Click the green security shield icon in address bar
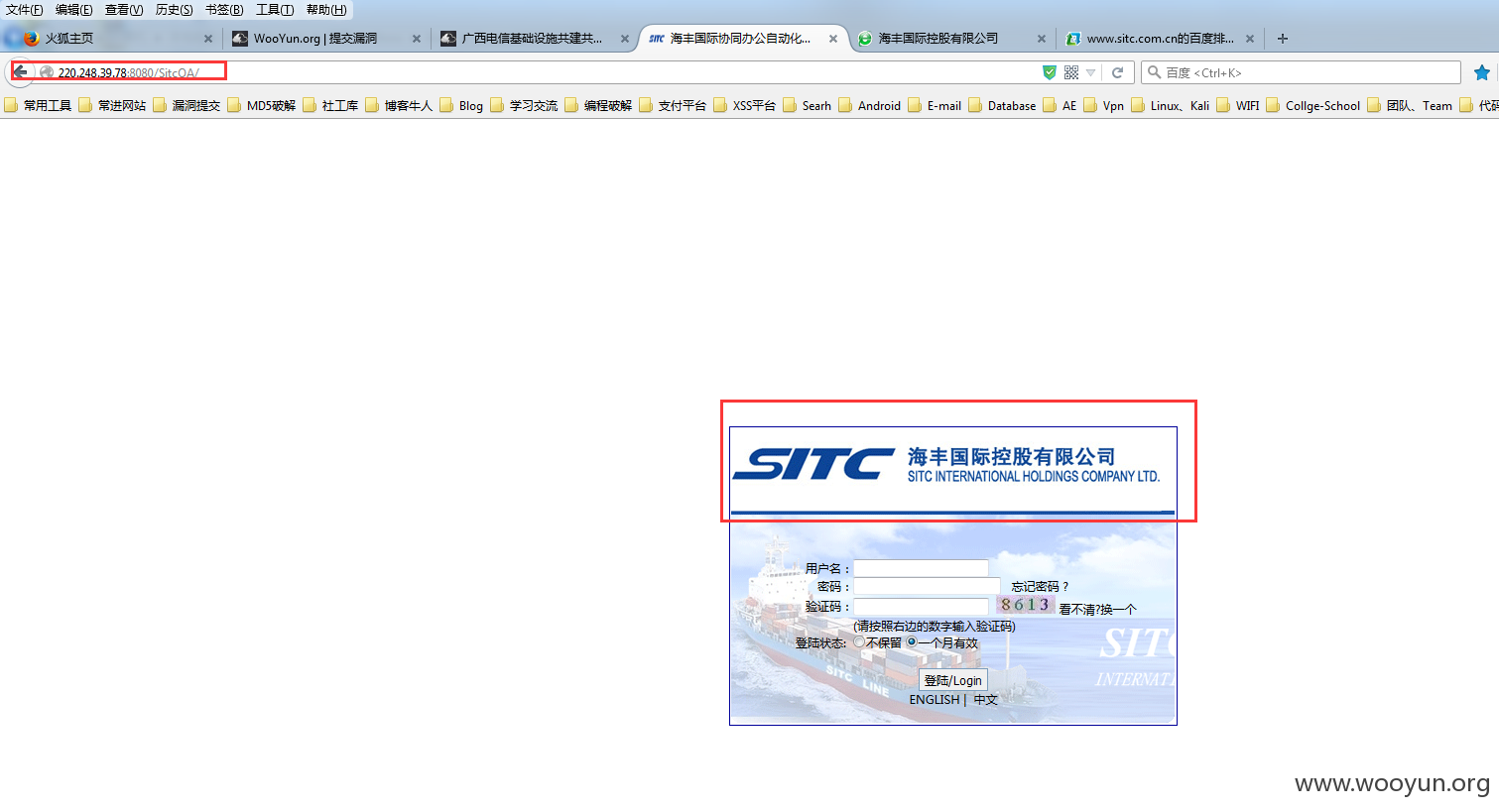 (x=1050, y=72)
